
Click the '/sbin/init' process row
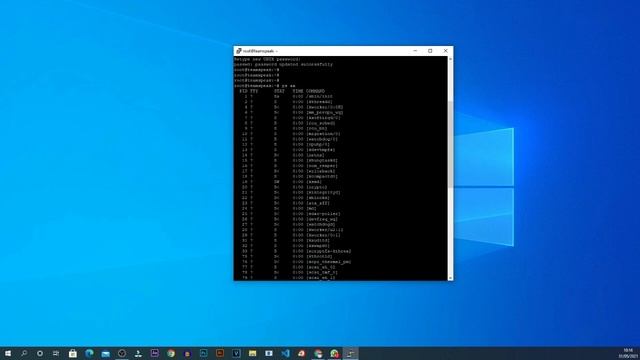pos(289,96)
